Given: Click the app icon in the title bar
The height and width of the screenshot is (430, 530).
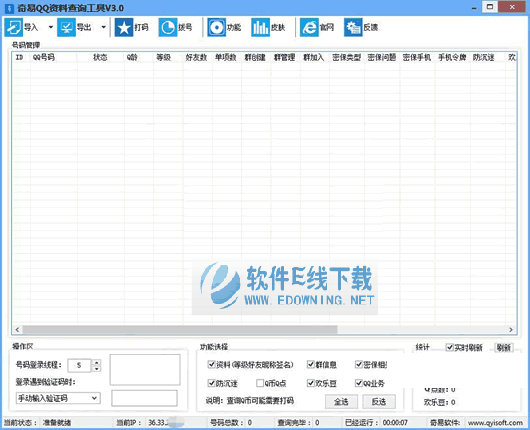Looking at the screenshot, I should coord(9,8).
